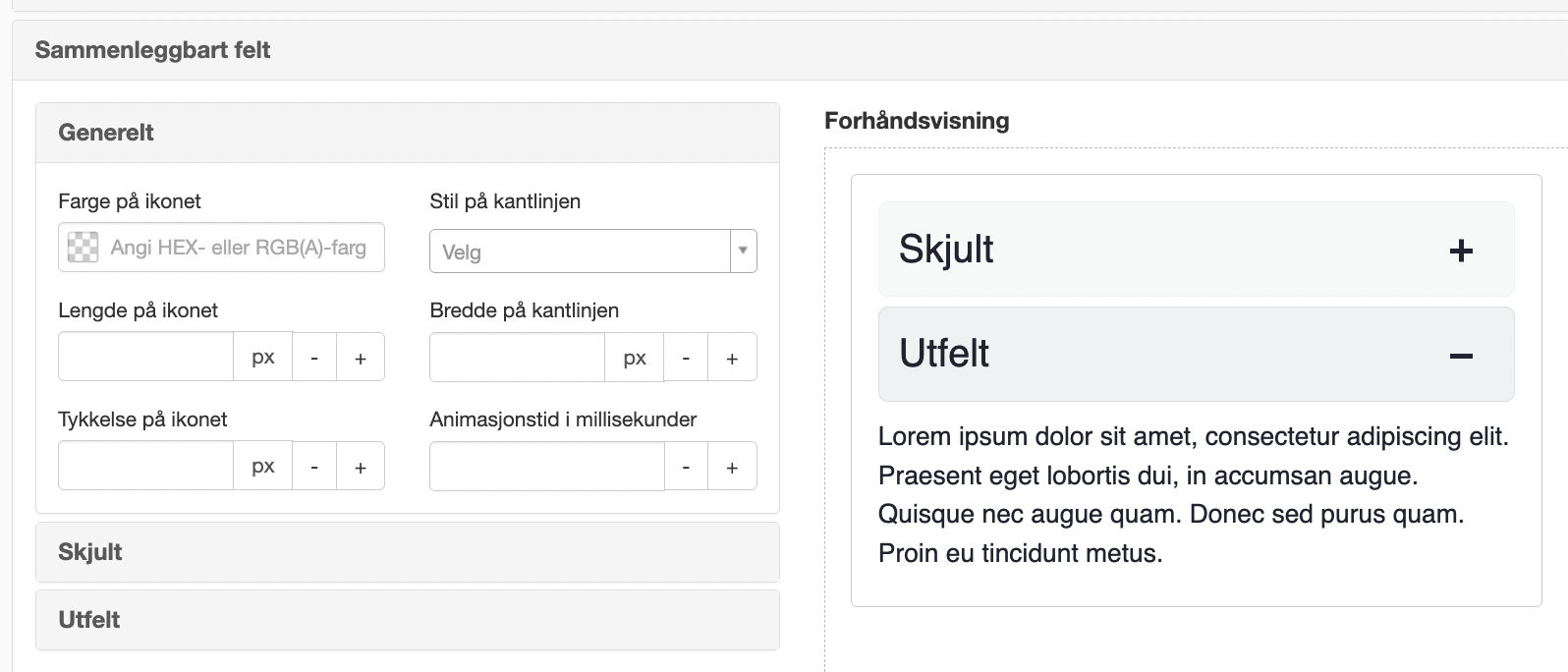Click the plus icon on Skjult preview
The image size is (1568, 672).
[1461, 251]
